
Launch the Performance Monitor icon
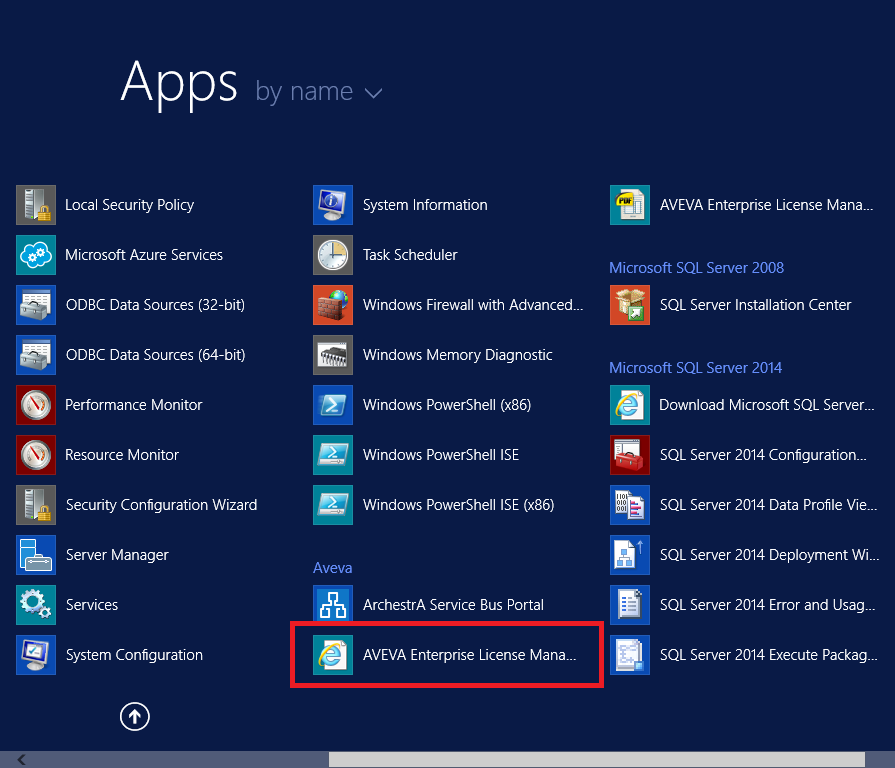[36, 405]
